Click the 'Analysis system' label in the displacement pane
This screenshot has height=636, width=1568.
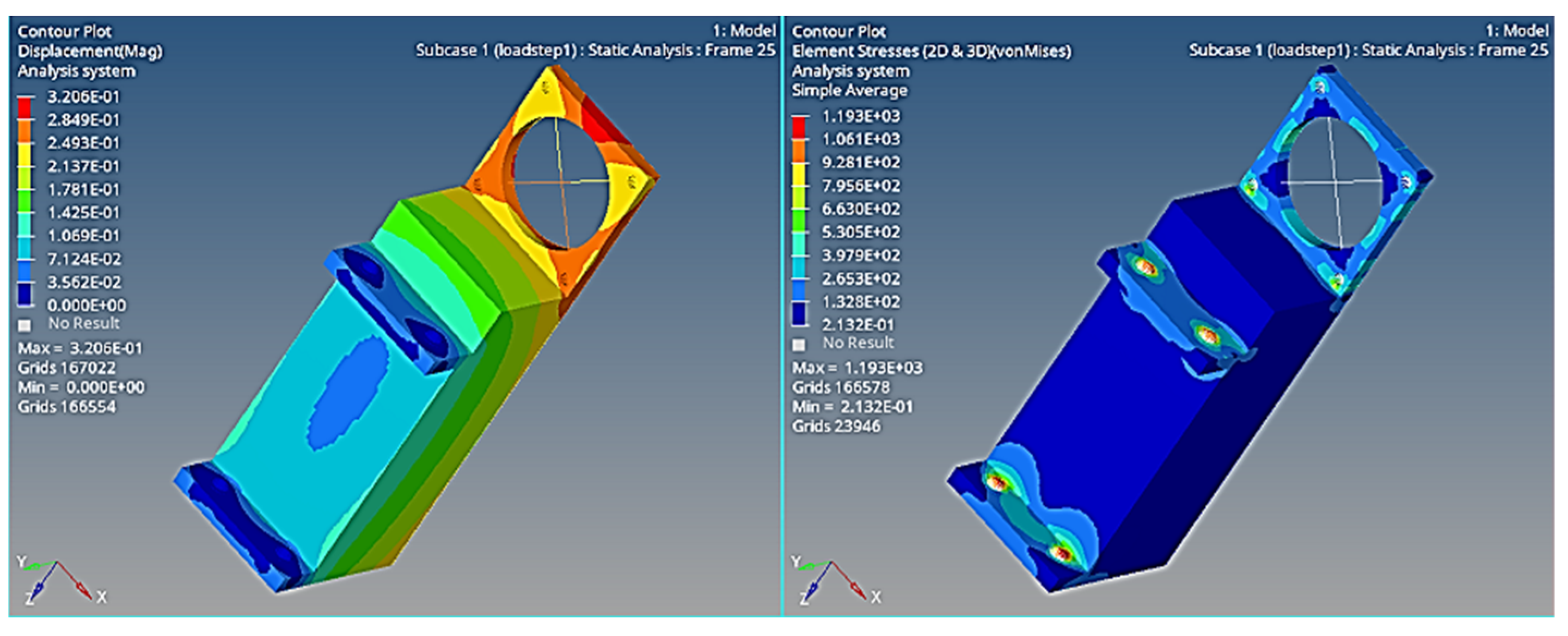coord(77,71)
